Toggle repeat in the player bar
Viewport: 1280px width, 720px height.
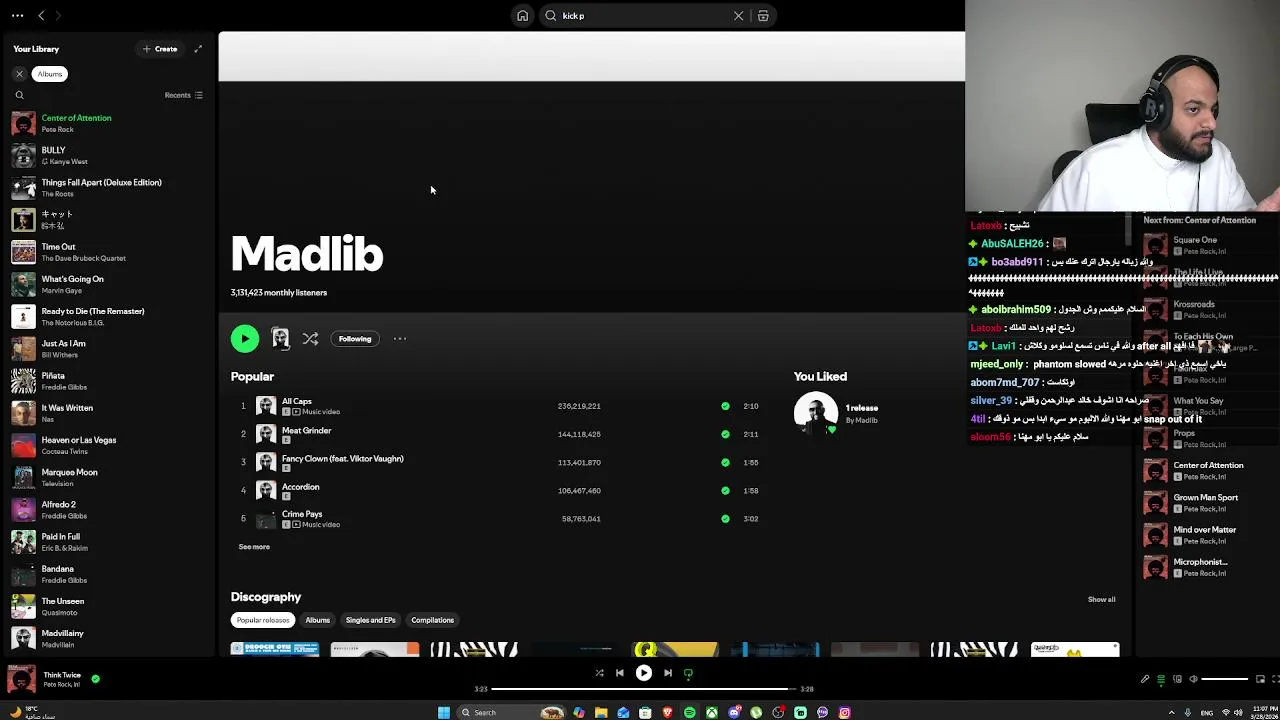coord(688,673)
